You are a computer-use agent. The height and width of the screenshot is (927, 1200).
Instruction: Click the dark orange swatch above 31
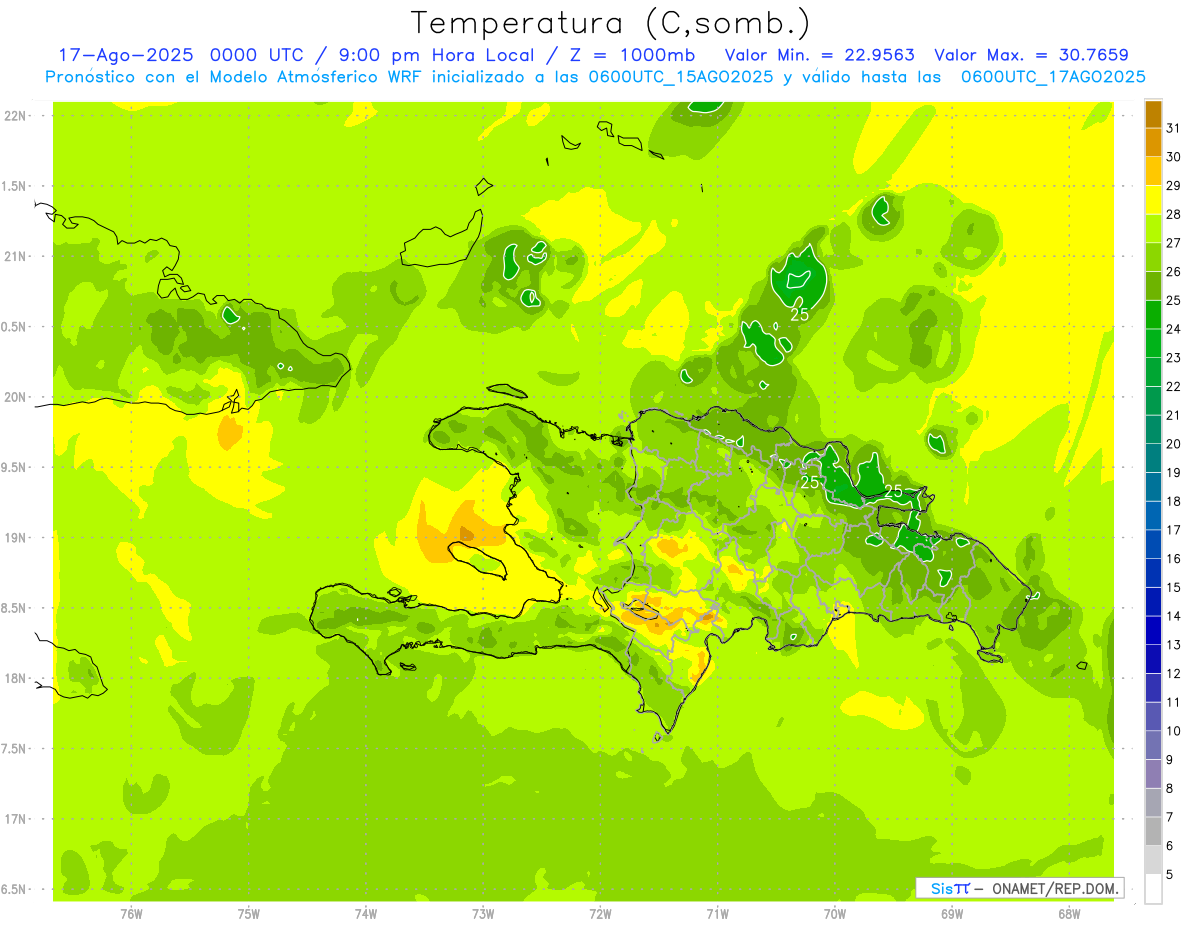pyautogui.click(x=1153, y=114)
